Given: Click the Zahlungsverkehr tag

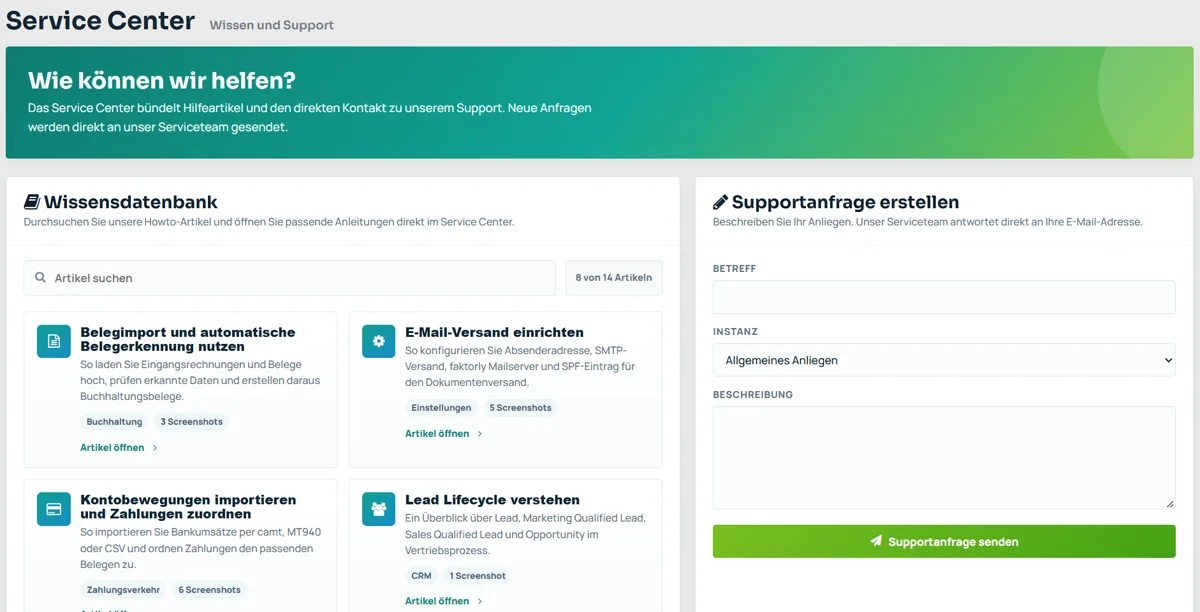Looking at the screenshot, I should (x=123, y=590).
